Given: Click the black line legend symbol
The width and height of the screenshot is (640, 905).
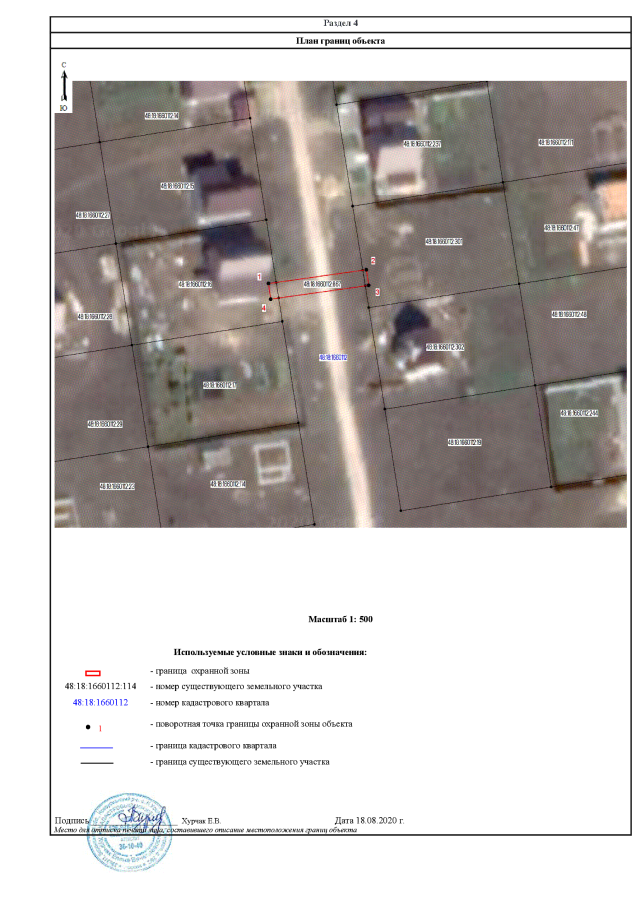Looking at the screenshot, I should tap(95, 762).
